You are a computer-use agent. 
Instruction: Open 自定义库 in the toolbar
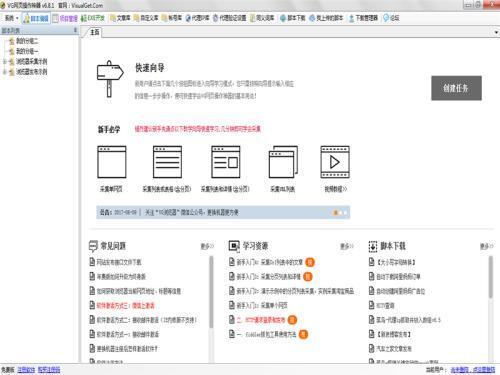click(x=146, y=18)
